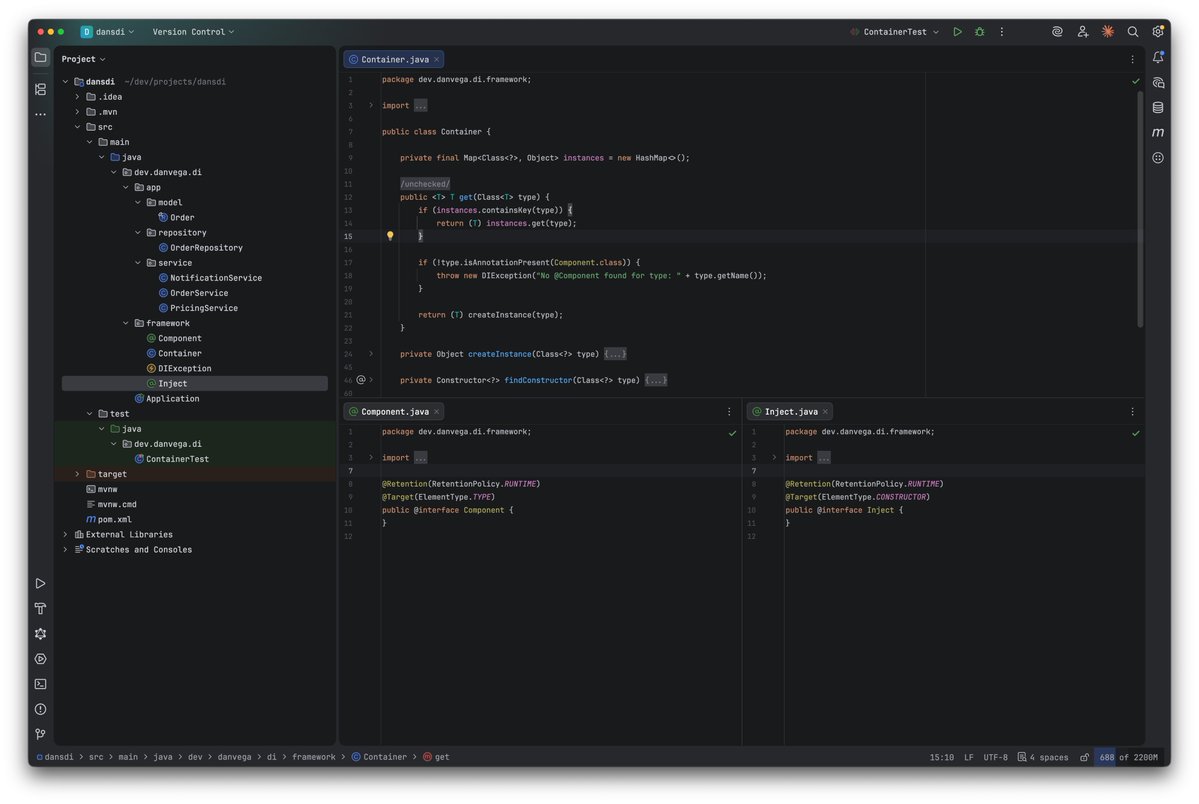
Task: Open AI Assistant swirl icon in toolbar
Action: (1057, 32)
